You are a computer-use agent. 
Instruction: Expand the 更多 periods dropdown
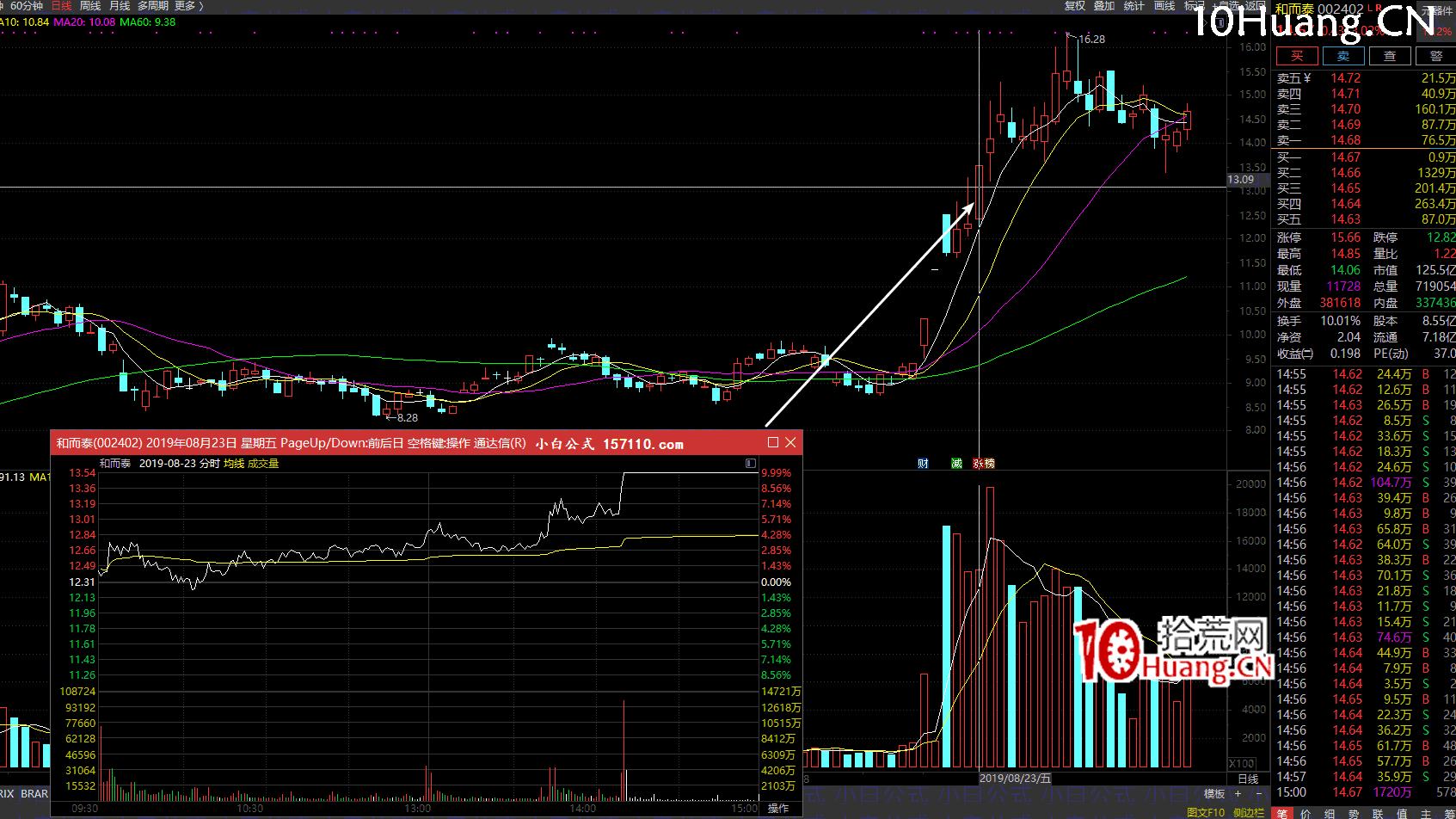coord(189,6)
